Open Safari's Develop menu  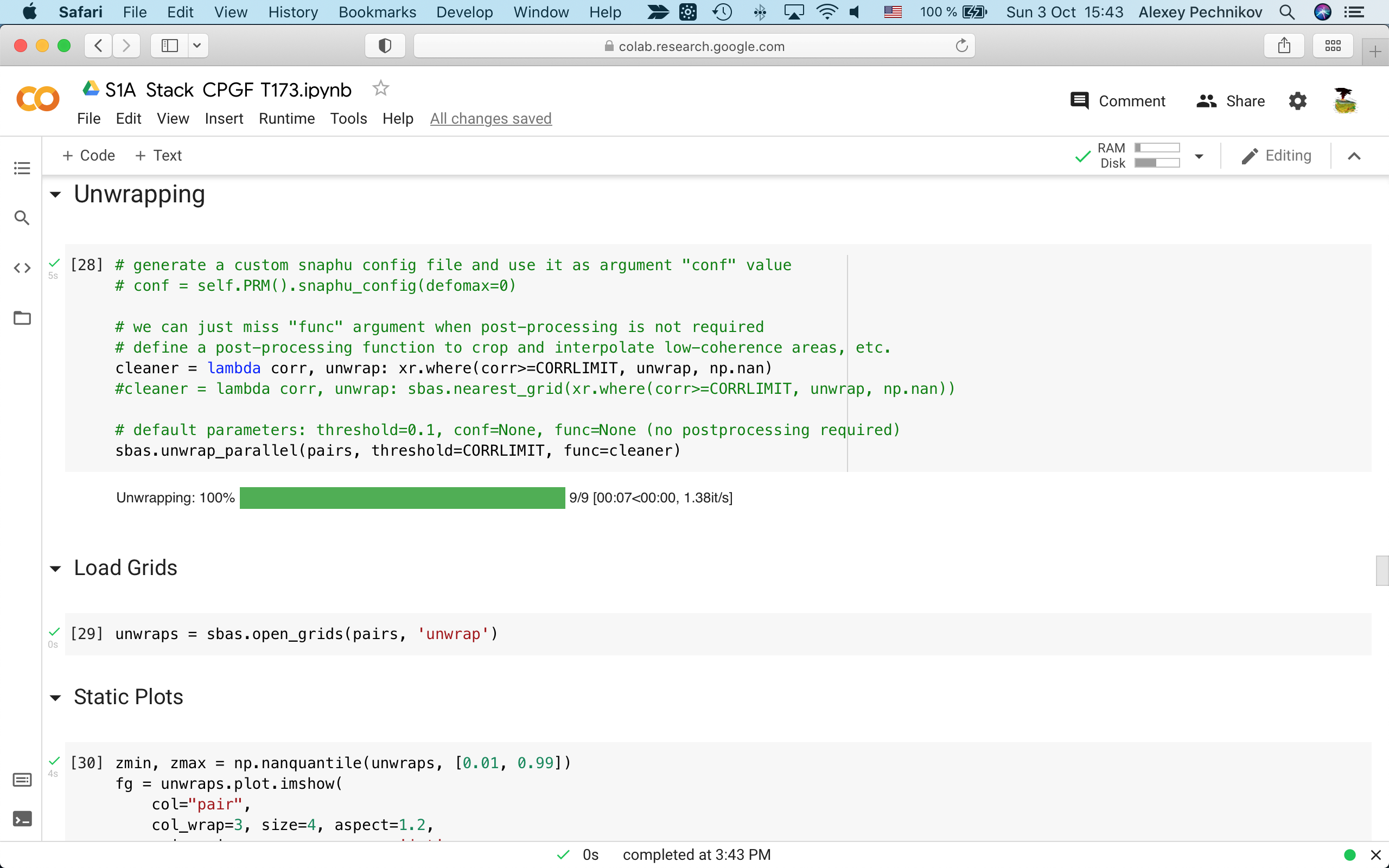point(464,12)
